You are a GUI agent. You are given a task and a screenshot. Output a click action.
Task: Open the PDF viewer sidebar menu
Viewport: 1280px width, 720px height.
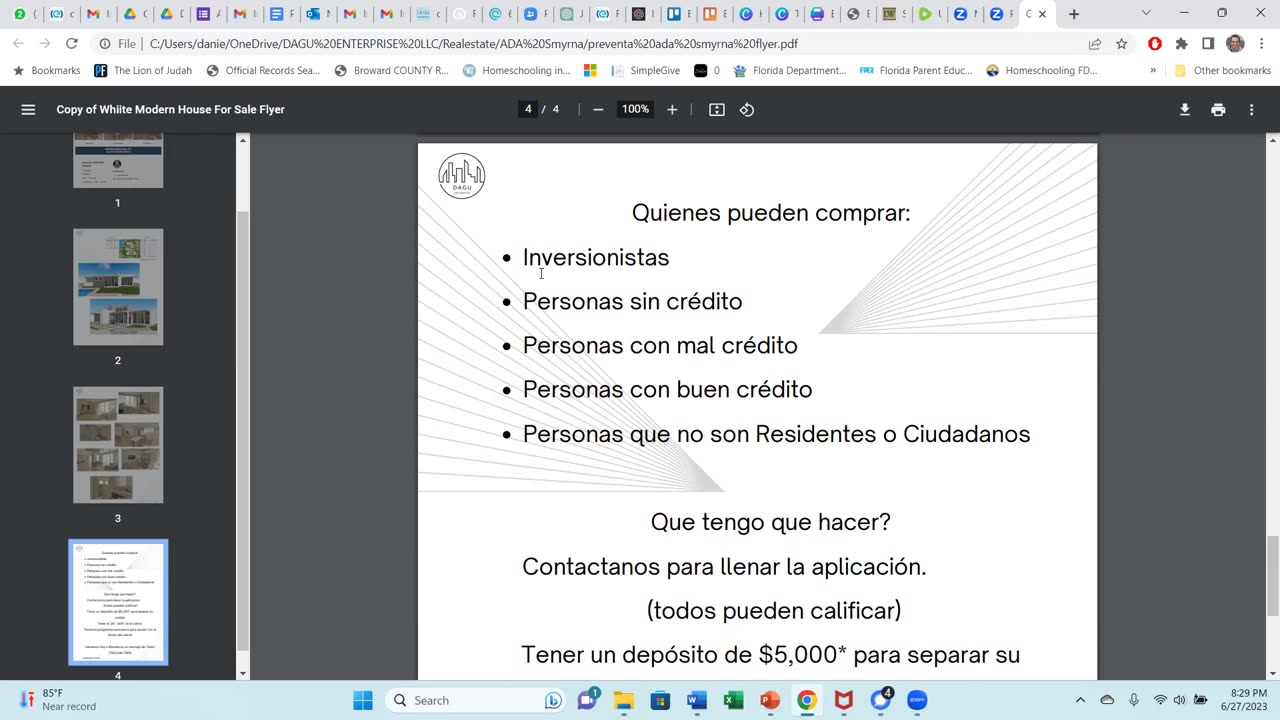pos(28,110)
